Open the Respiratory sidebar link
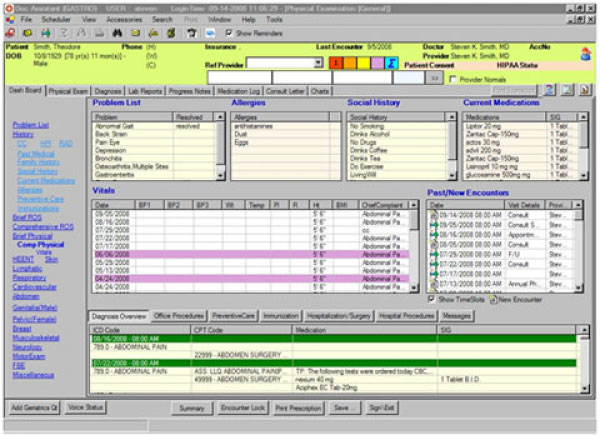Image resolution: width=600 pixels, height=435 pixels. tap(29, 278)
